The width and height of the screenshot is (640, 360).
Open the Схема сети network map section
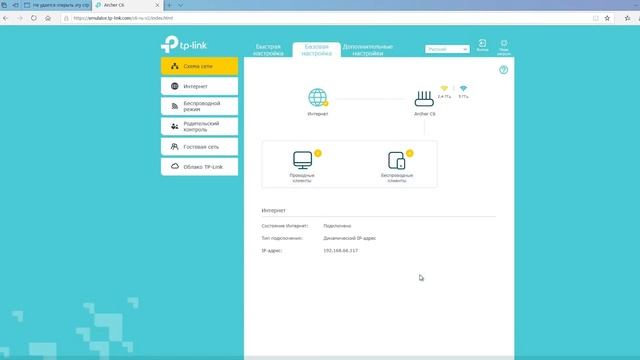(199, 66)
